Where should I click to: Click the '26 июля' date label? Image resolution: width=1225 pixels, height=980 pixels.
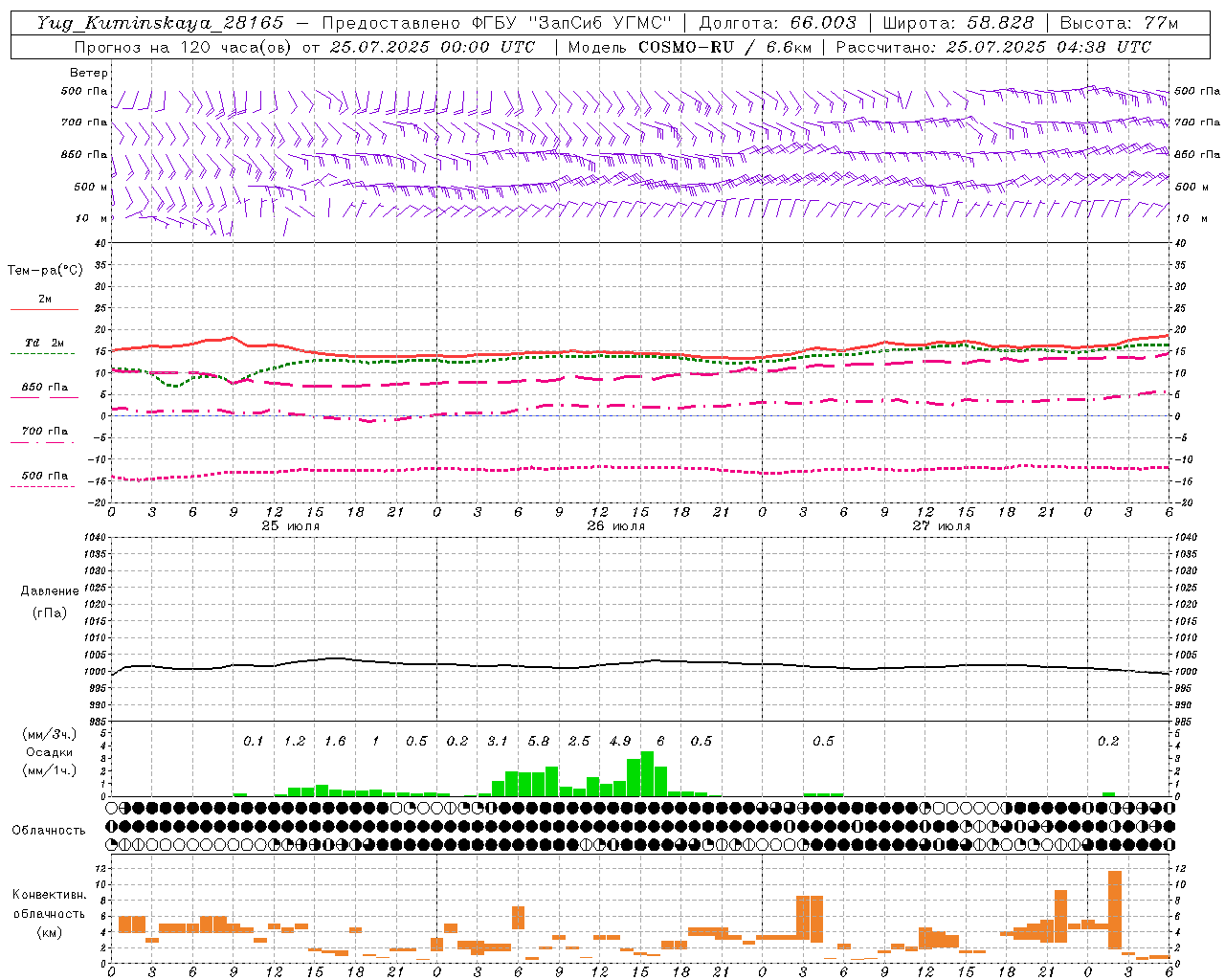616,525
